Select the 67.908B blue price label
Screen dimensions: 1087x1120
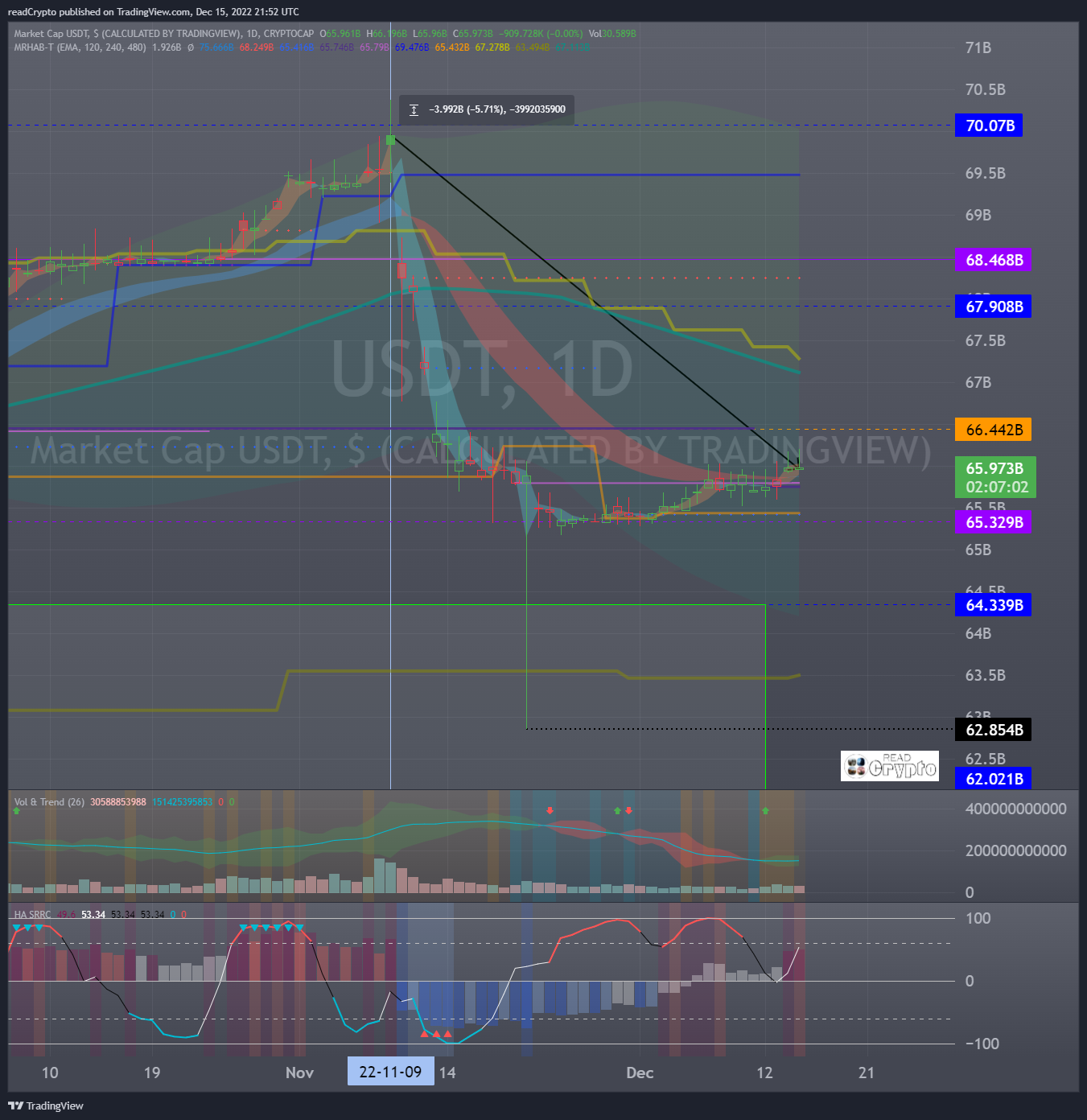pos(993,307)
